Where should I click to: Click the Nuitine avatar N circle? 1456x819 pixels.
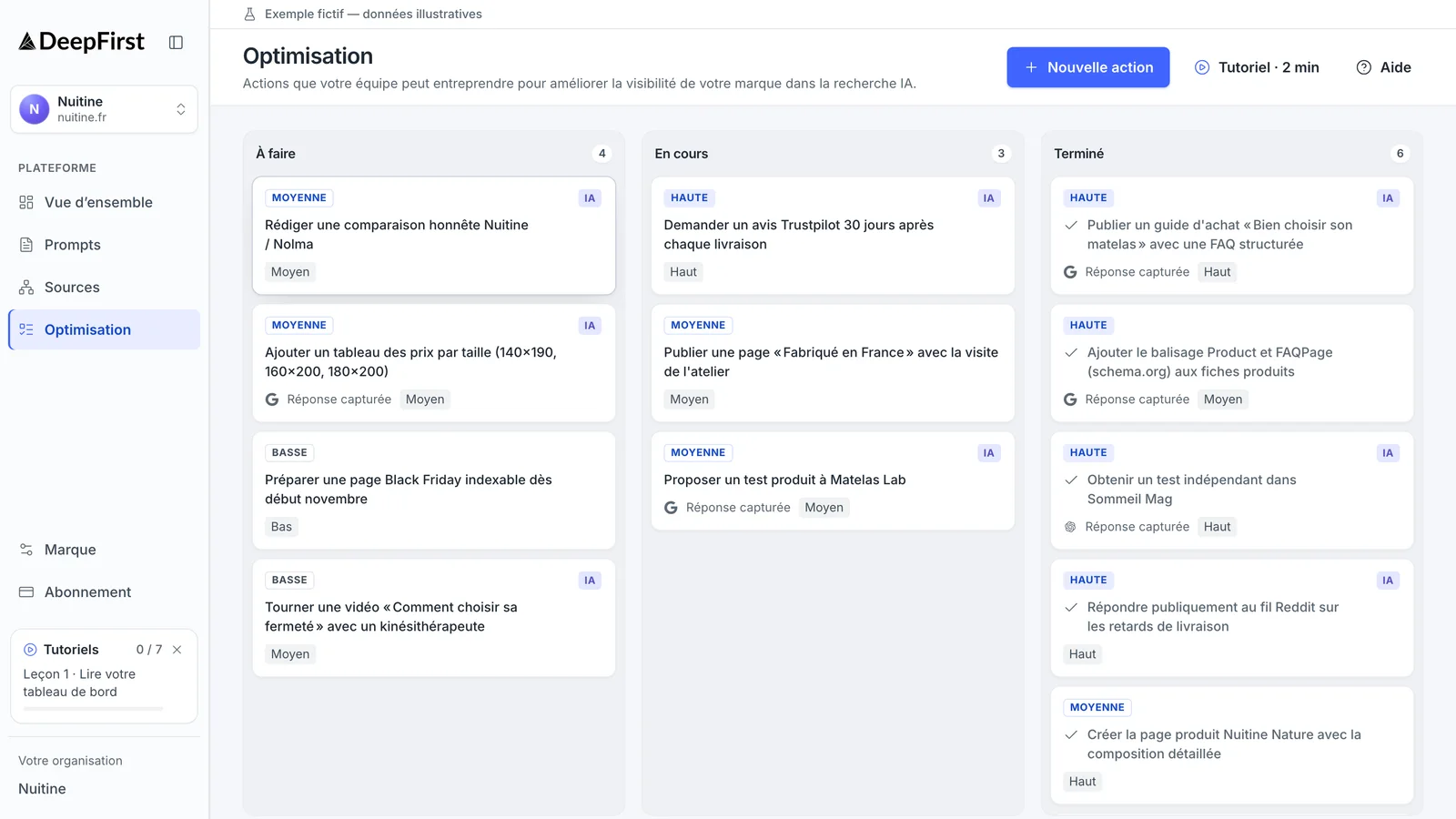[35, 109]
